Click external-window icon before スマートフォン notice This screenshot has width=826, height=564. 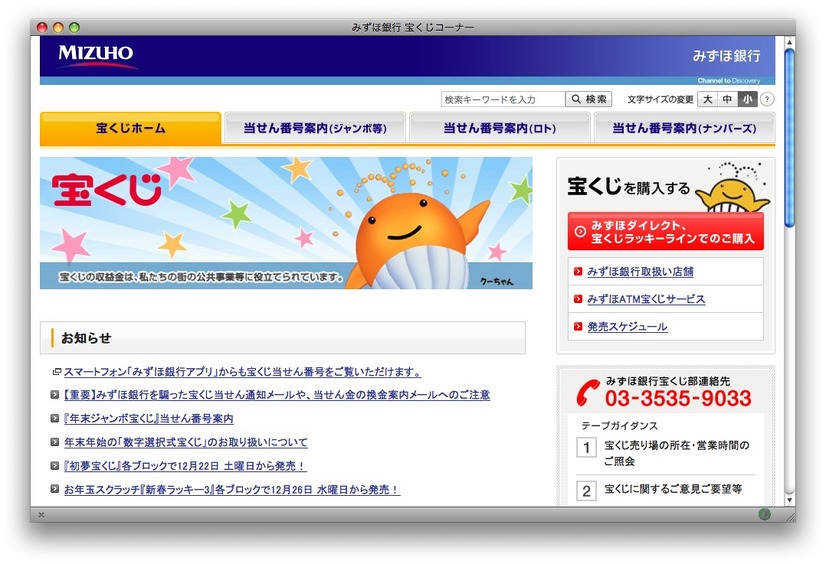point(56,372)
